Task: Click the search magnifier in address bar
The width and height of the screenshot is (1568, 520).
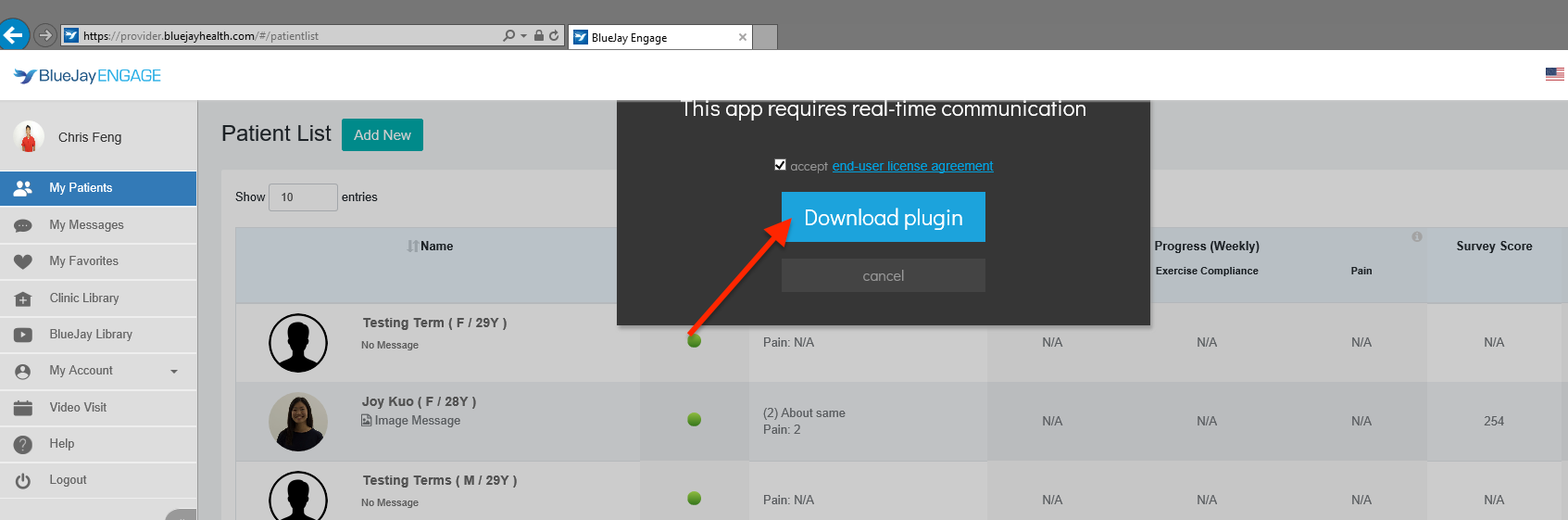Action: (508, 36)
